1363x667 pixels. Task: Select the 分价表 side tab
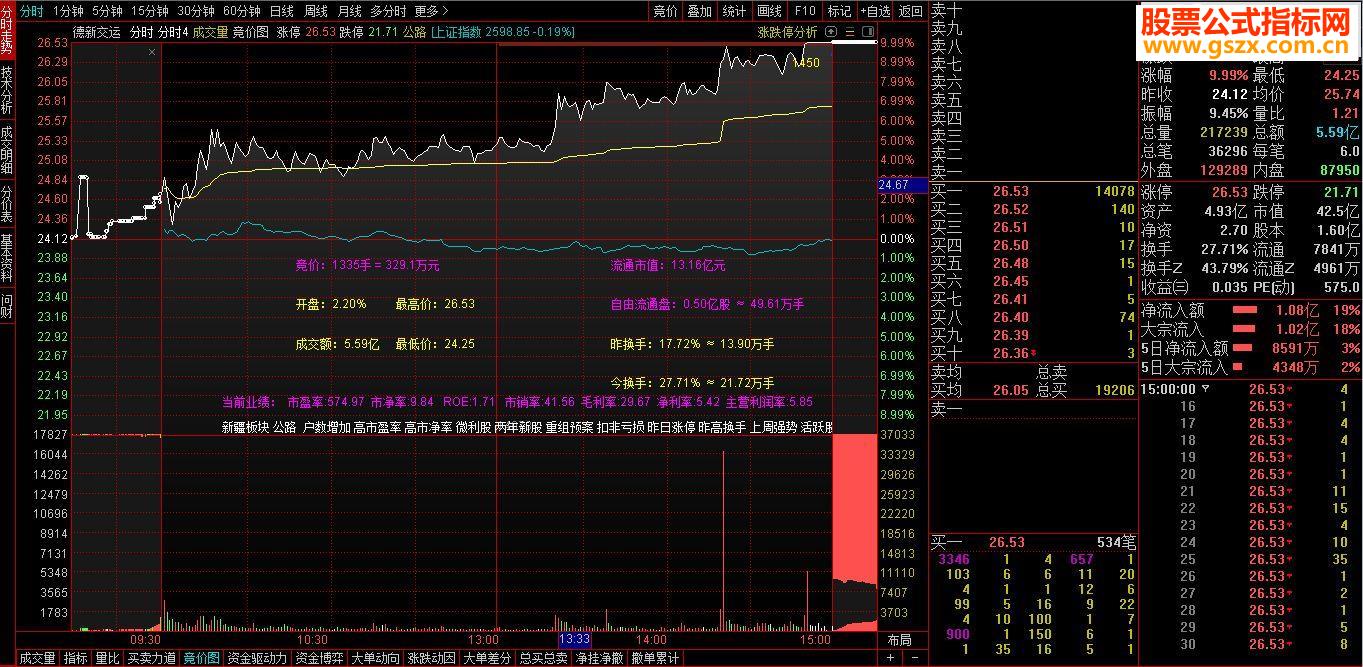7,203
